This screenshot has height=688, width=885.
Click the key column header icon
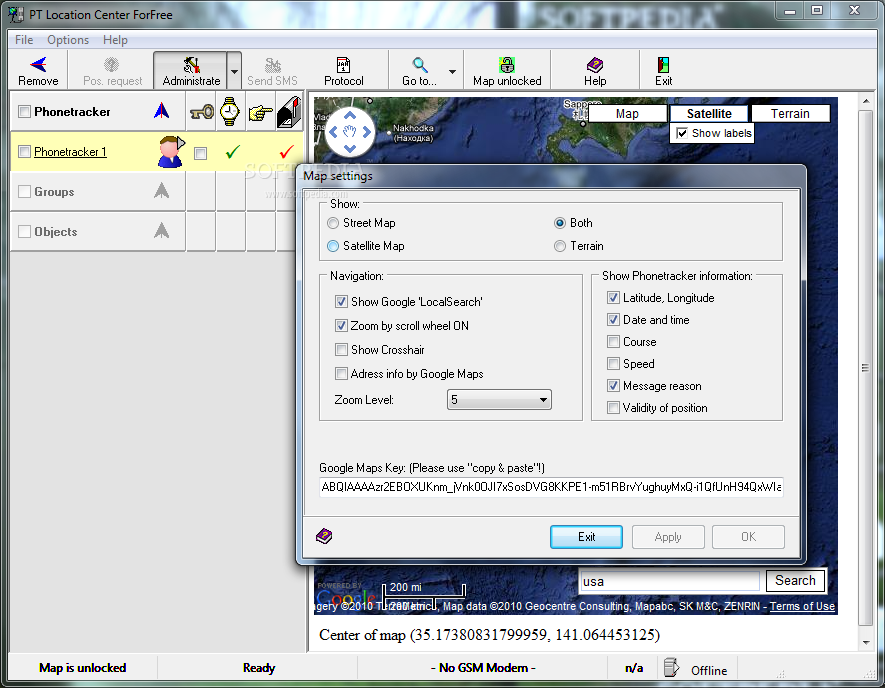[x=201, y=112]
